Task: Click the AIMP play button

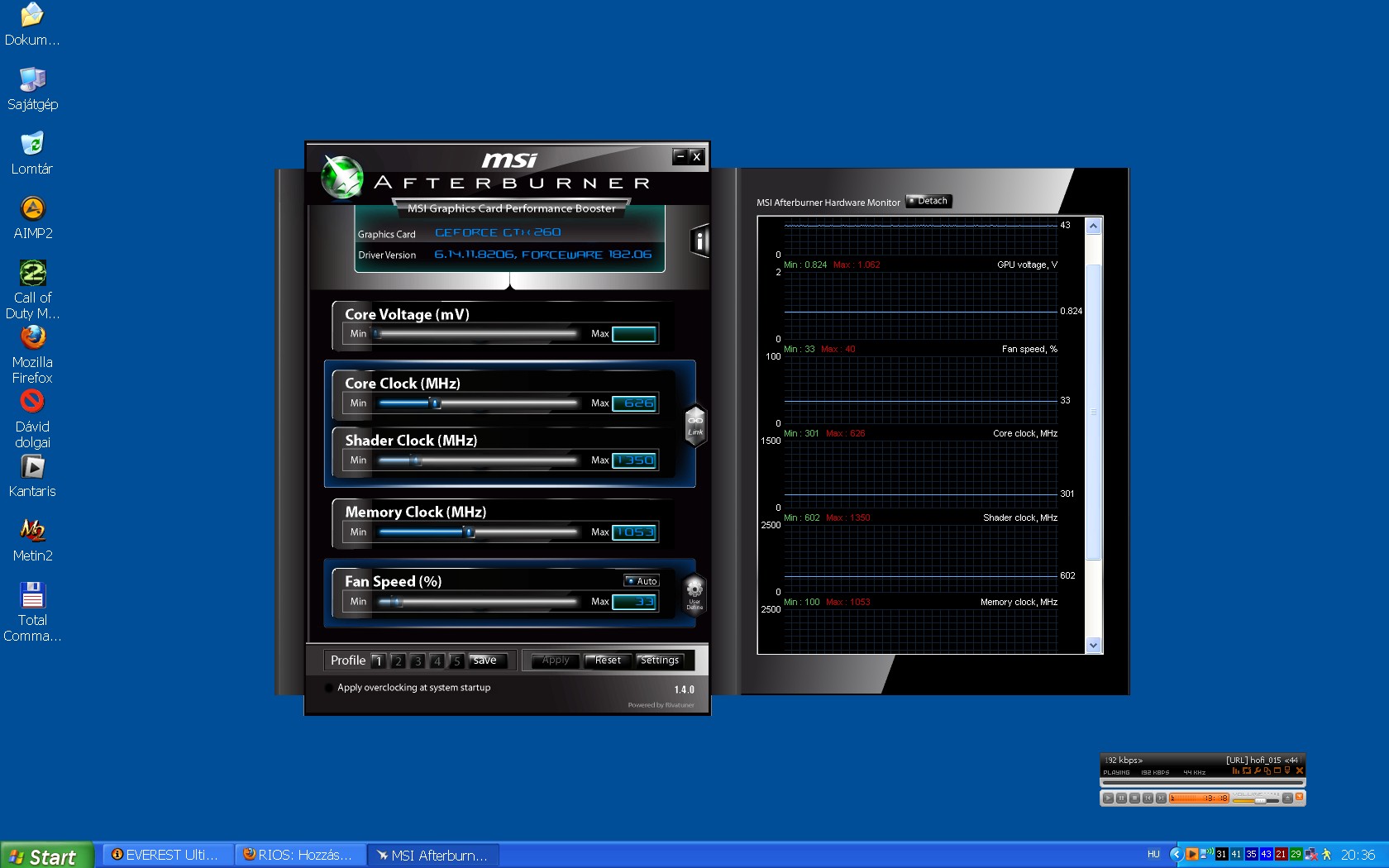Action: (1109, 798)
